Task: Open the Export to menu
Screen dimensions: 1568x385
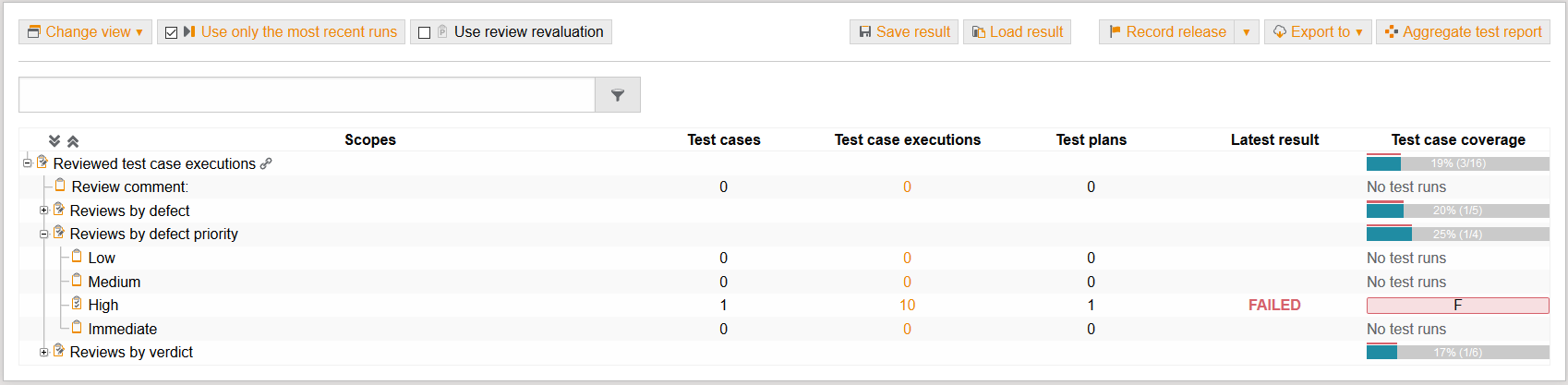Action: coord(1318,32)
